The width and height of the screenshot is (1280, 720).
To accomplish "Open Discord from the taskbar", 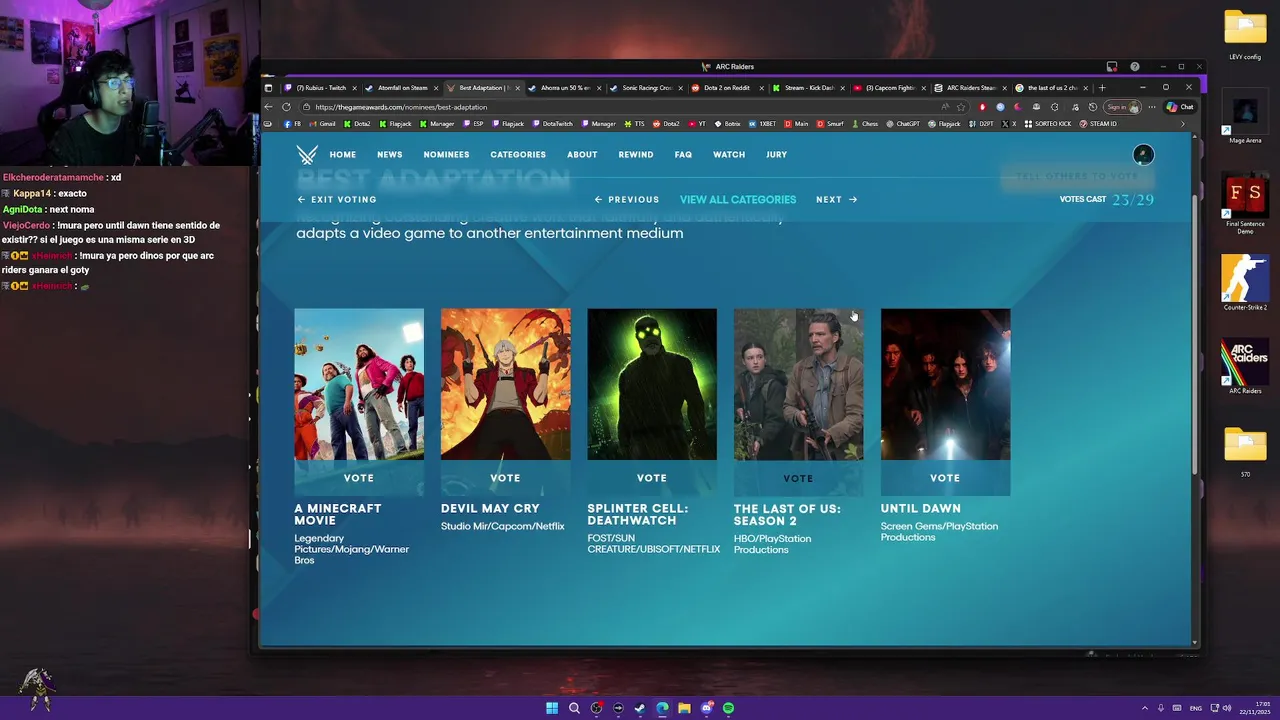I will click(706, 708).
